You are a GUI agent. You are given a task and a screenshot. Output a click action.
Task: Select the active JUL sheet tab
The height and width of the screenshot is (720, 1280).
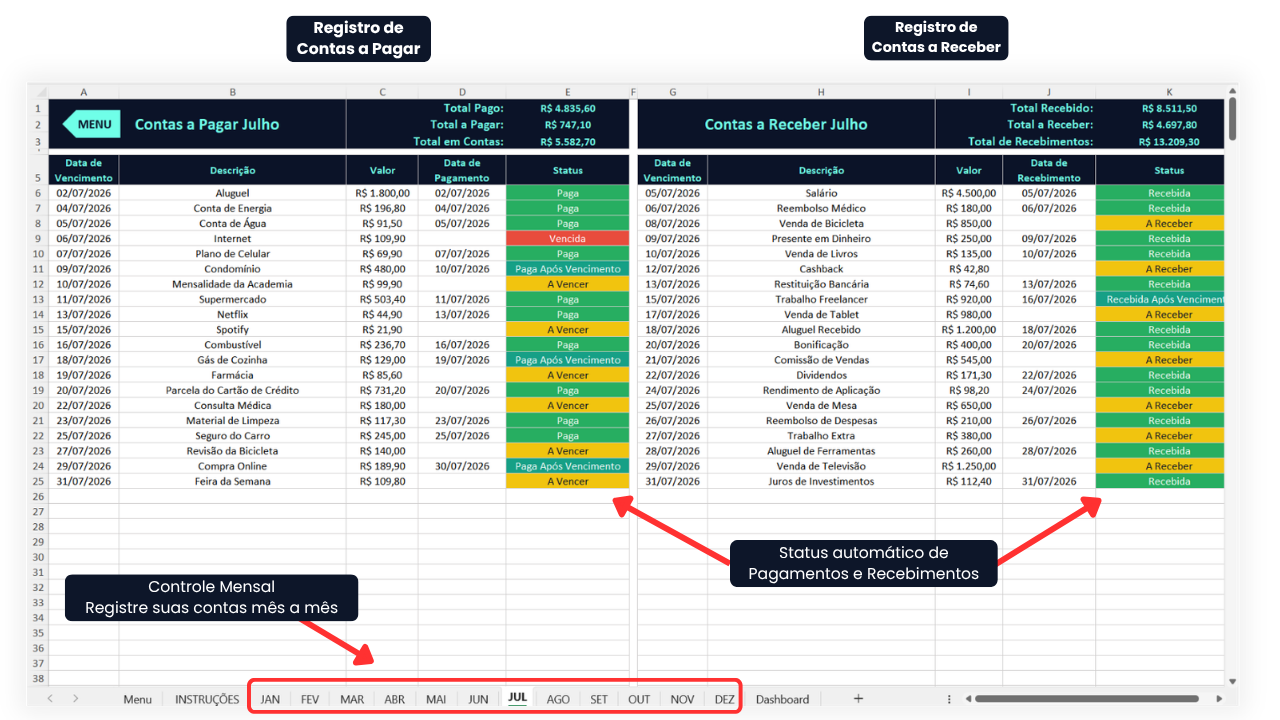pos(517,698)
